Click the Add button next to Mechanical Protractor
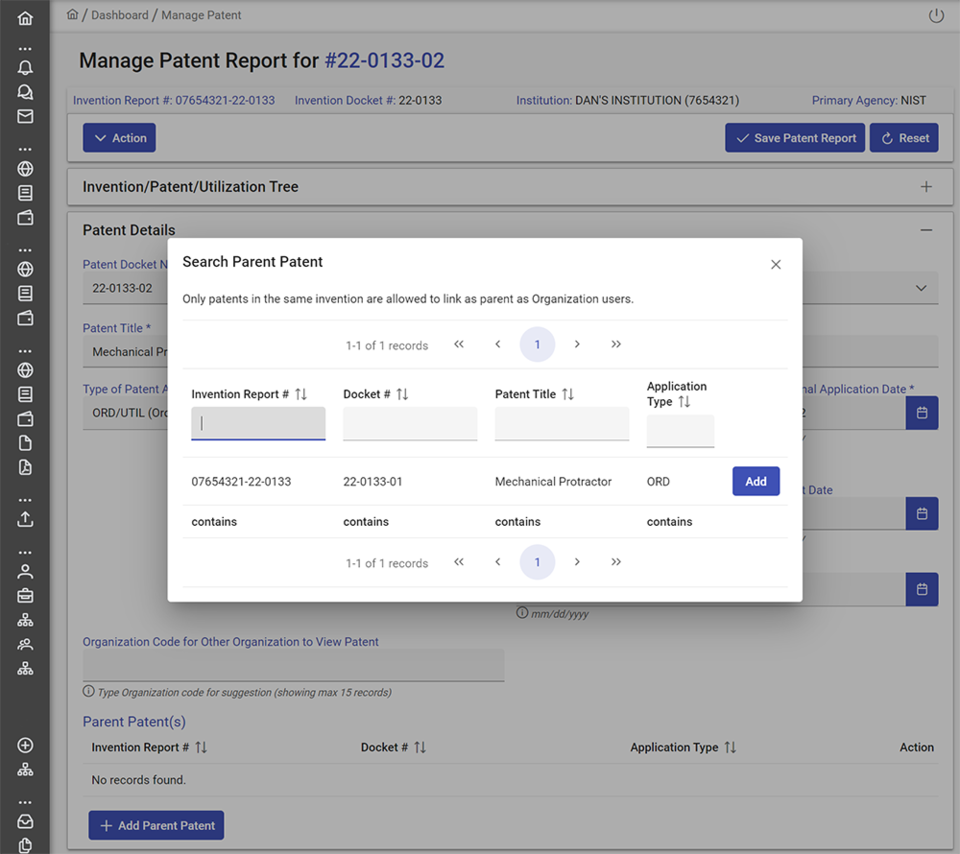Viewport: 960px width, 854px height. pos(755,481)
